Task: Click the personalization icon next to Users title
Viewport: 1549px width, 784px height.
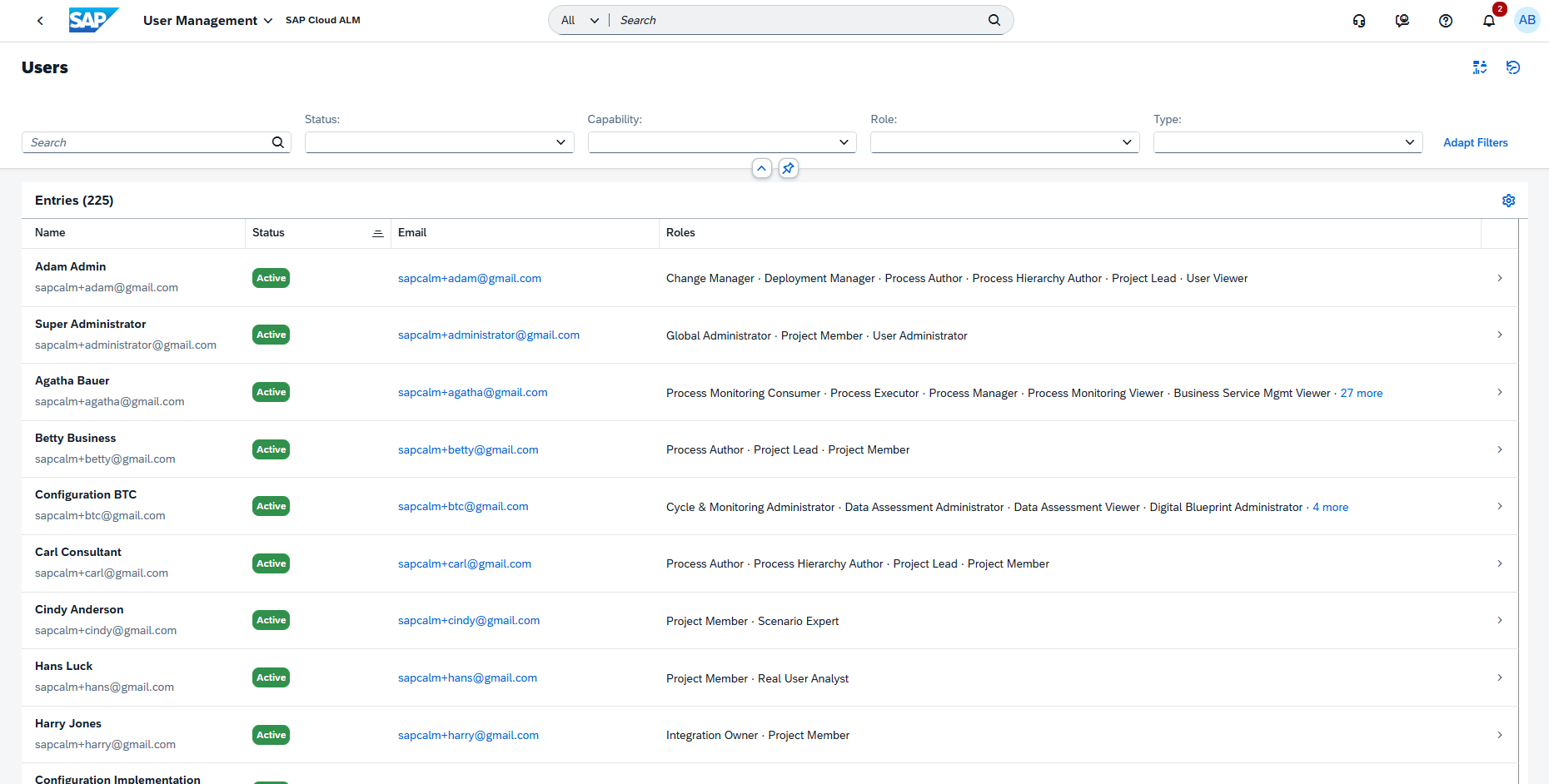Action: [1480, 67]
